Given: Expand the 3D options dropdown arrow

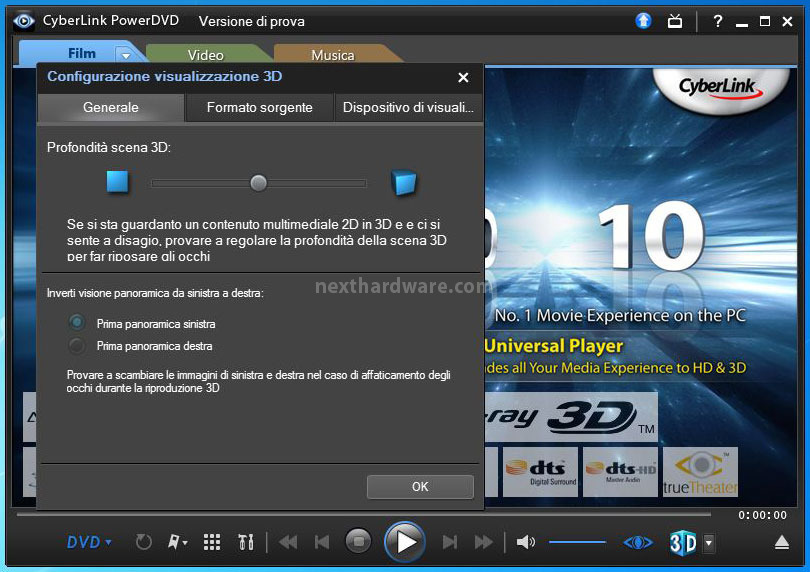Looking at the screenshot, I should [x=709, y=543].
